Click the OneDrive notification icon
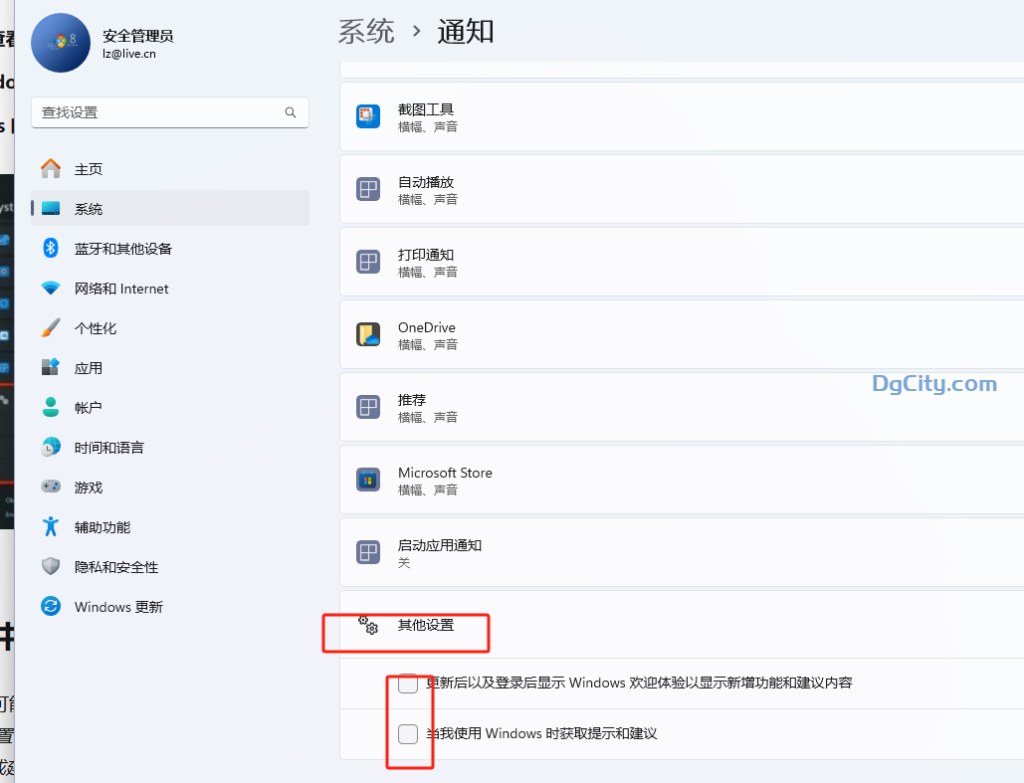1024x783 pixels. (368, 335)
